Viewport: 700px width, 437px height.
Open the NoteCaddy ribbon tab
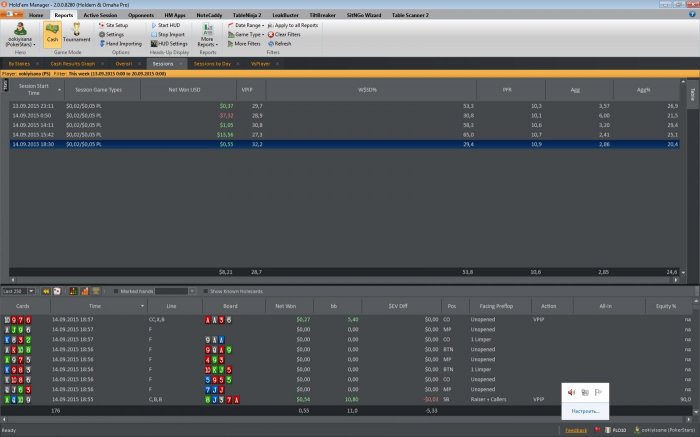[x=209, y=15]
